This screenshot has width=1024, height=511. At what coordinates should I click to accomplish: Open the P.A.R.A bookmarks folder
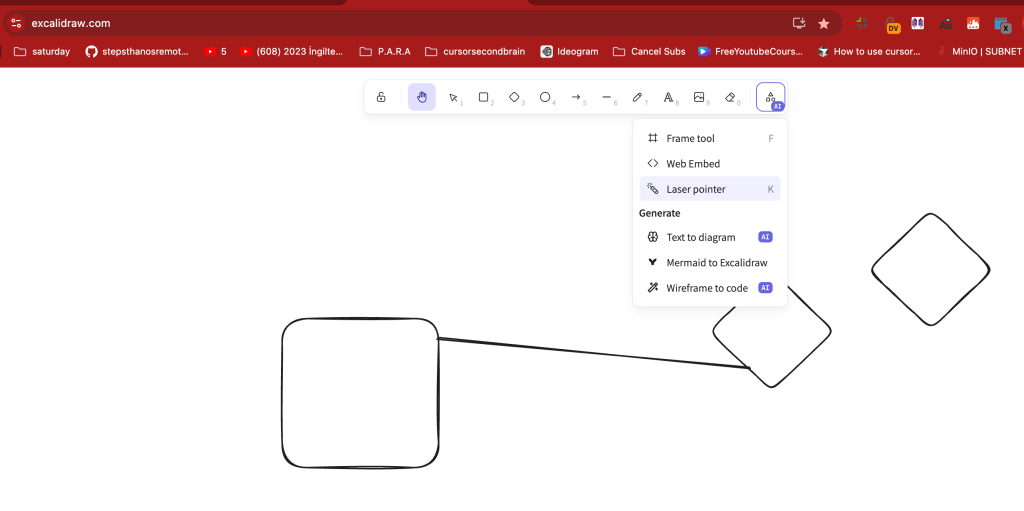pos(385,52)
